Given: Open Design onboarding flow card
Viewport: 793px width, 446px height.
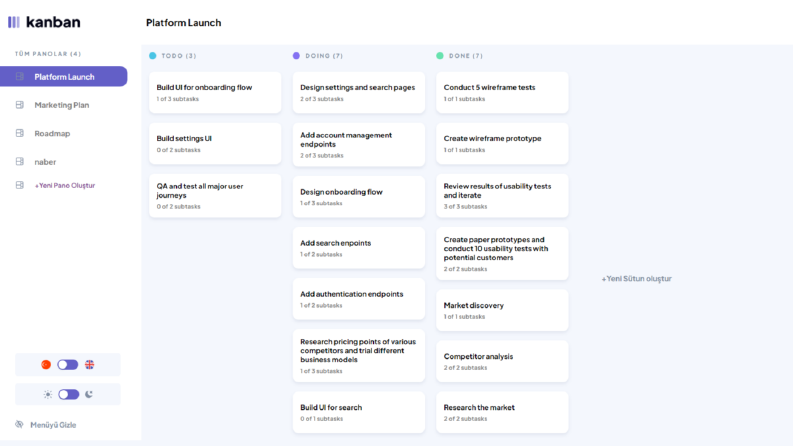Looking at the screenshot, I should click(359, 197).
